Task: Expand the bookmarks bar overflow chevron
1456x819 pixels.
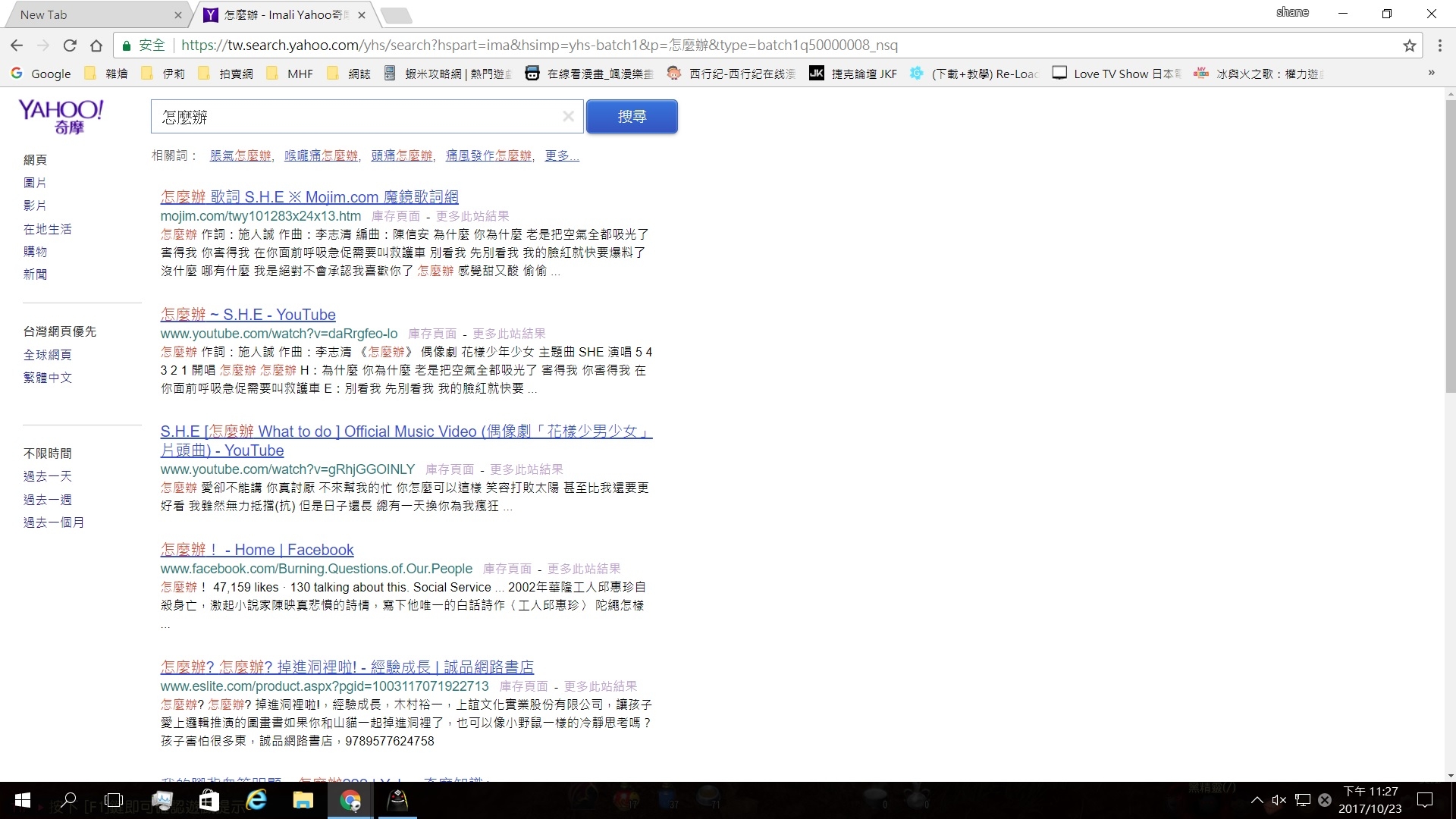Action: tap(1431, 73)
